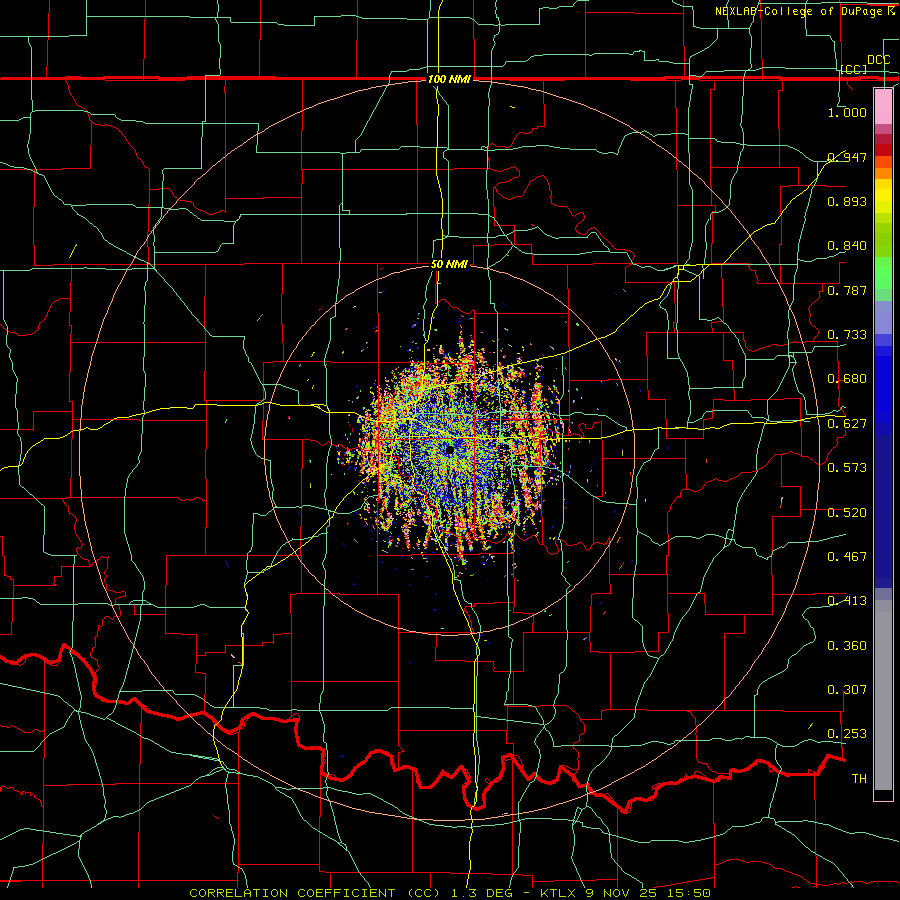Click the pink segment of the color bar

click(883, 106)
